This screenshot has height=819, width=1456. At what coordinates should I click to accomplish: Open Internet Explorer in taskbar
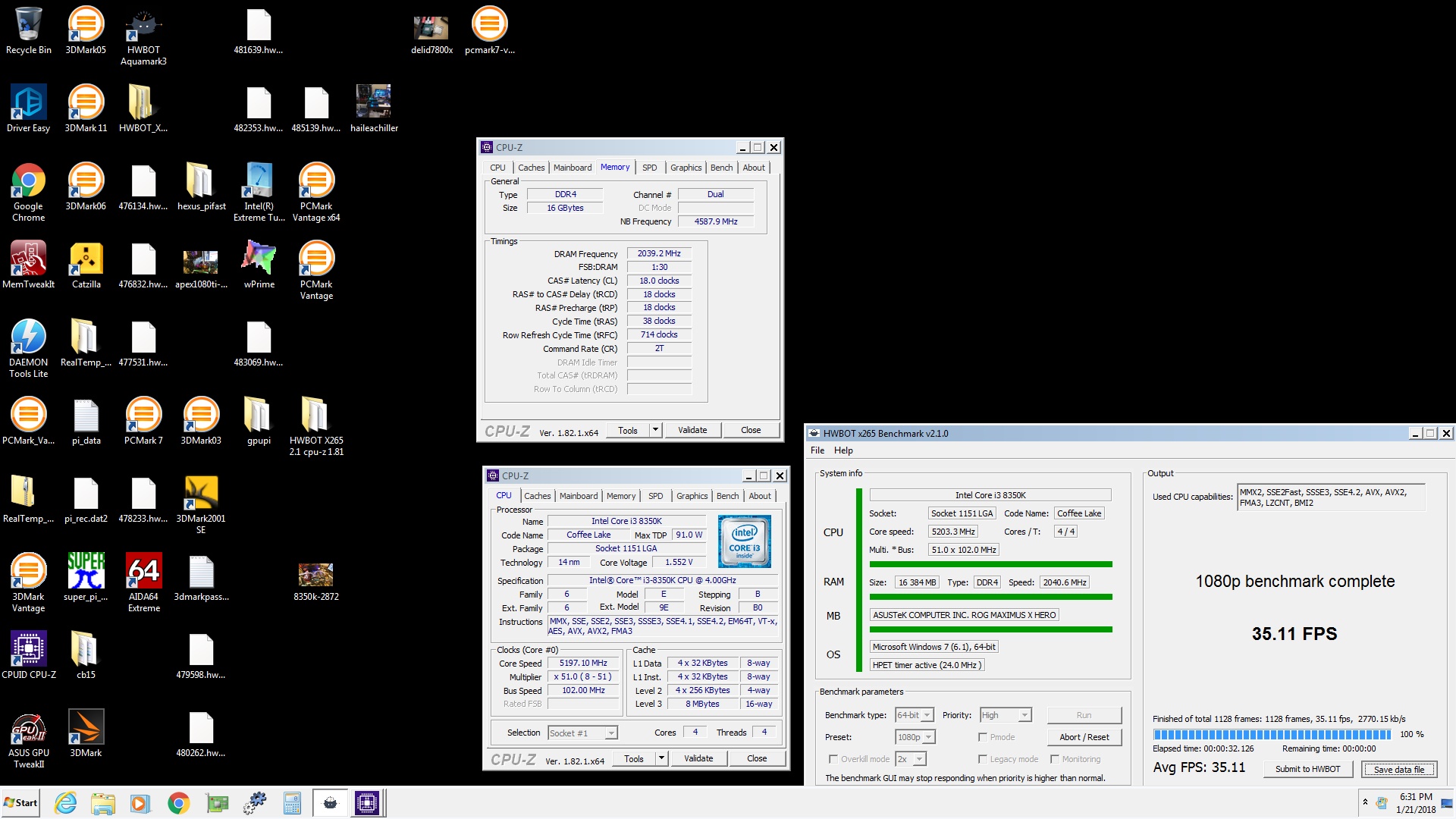point(66,803)
